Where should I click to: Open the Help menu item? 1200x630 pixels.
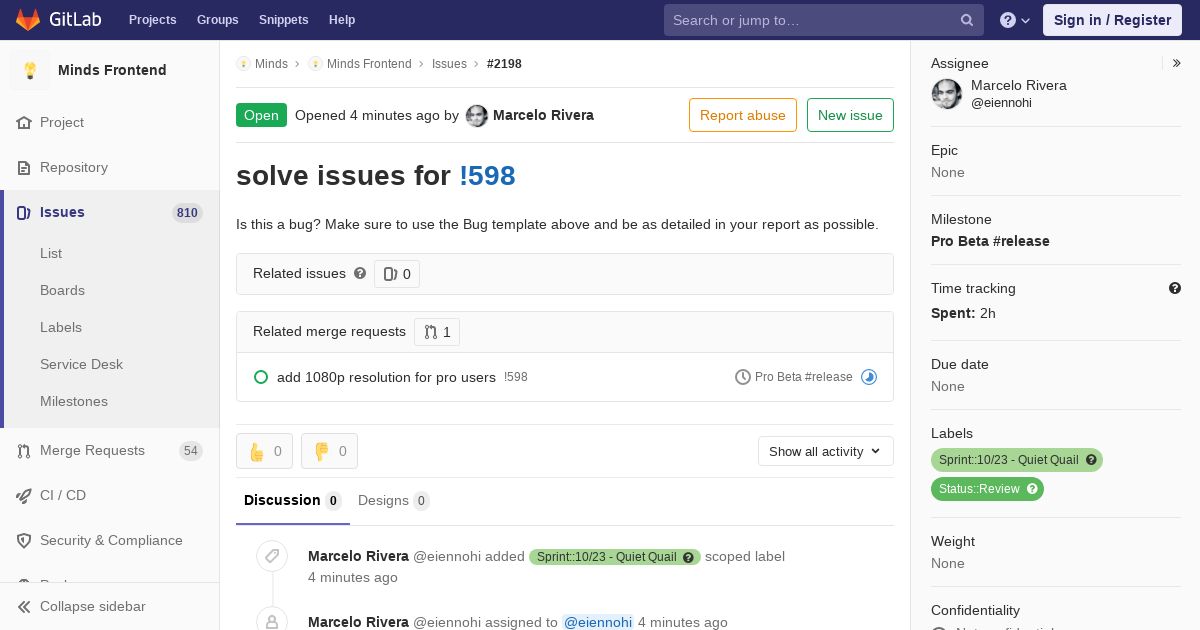click(x=342, y=20)
